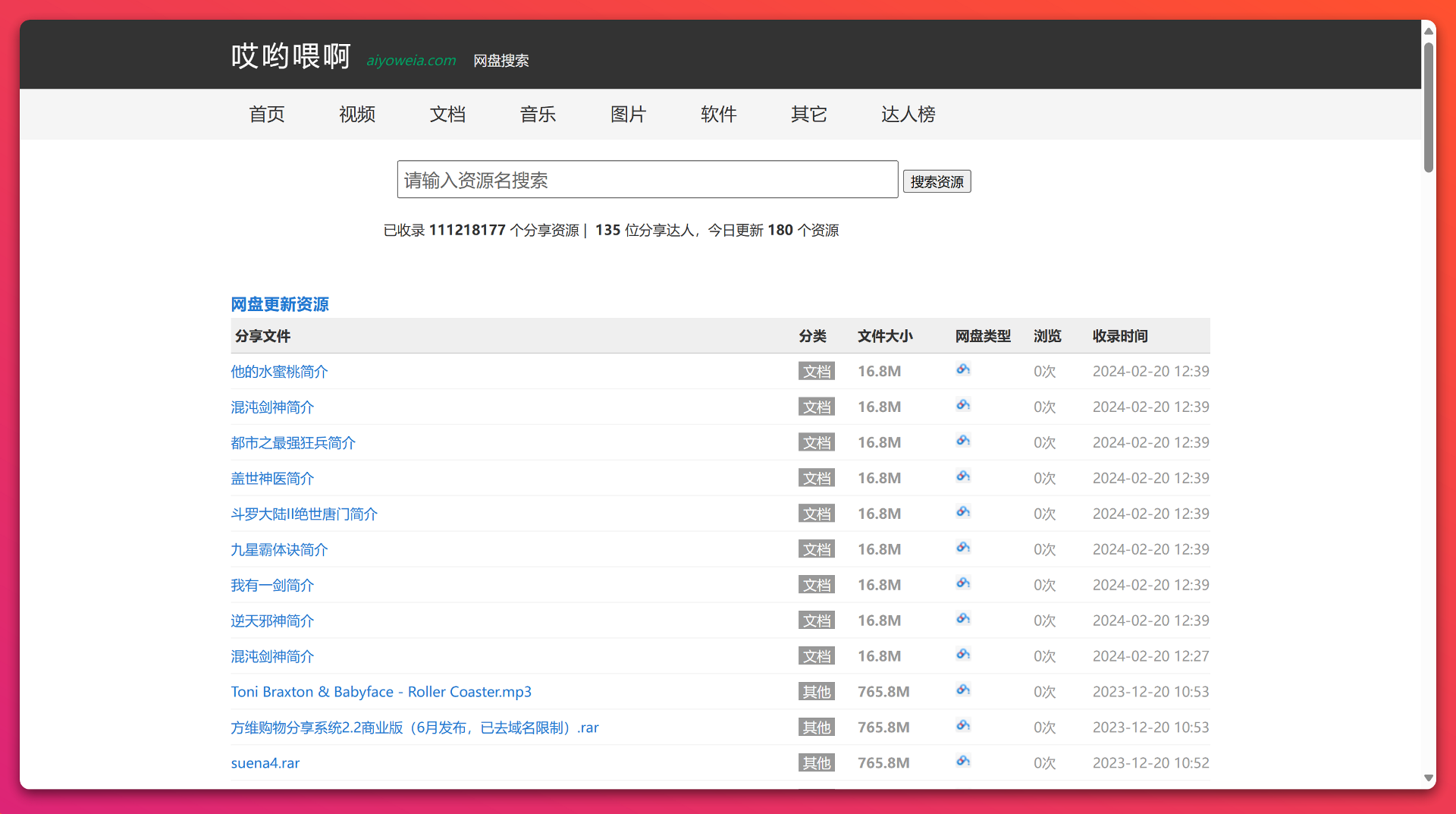Open Toni Braxton Roller Coaster.mp3 link

click(381, 692)
